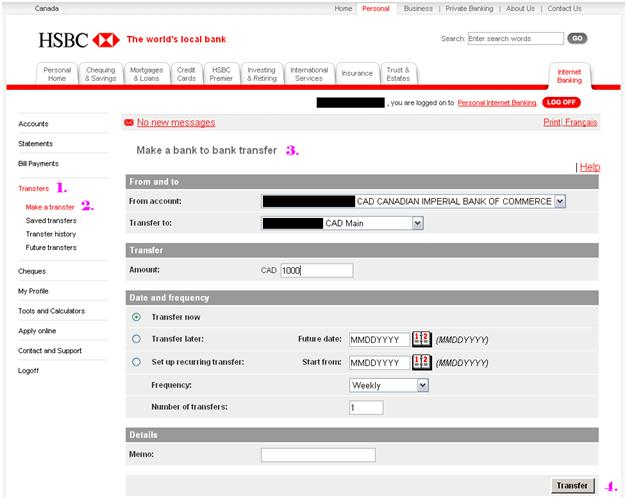Open Contact and Support in sidebar
This screenshot has height=500, width=627.
50,351
